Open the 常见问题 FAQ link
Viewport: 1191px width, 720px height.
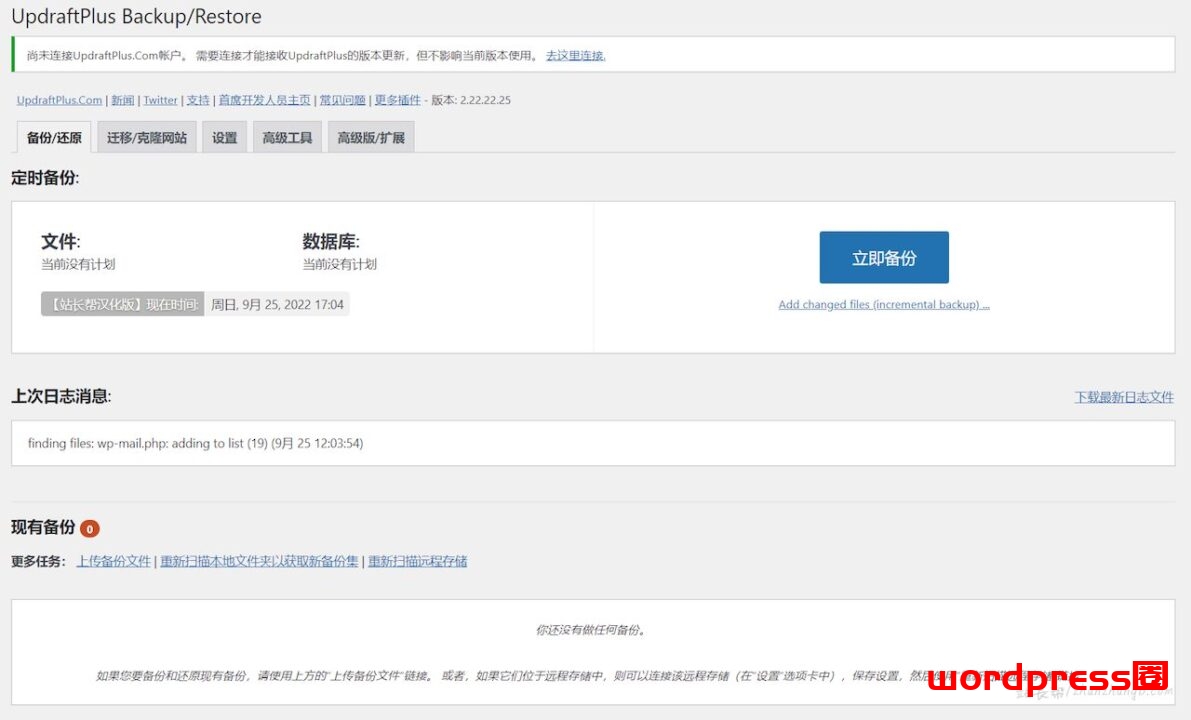(x=342, y=100)
